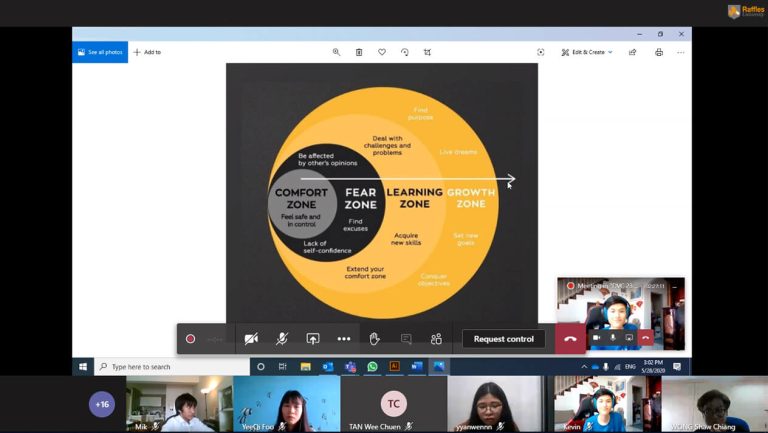Click the Request control button
The height and width of the screenshot is (433, 768).
pos(503,339)
